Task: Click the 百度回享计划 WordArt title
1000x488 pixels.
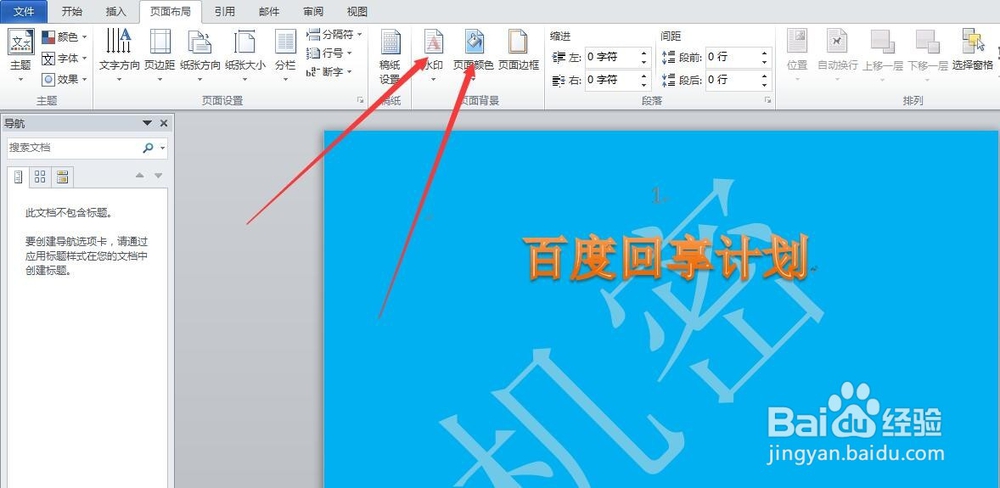Action: (666, 258)
